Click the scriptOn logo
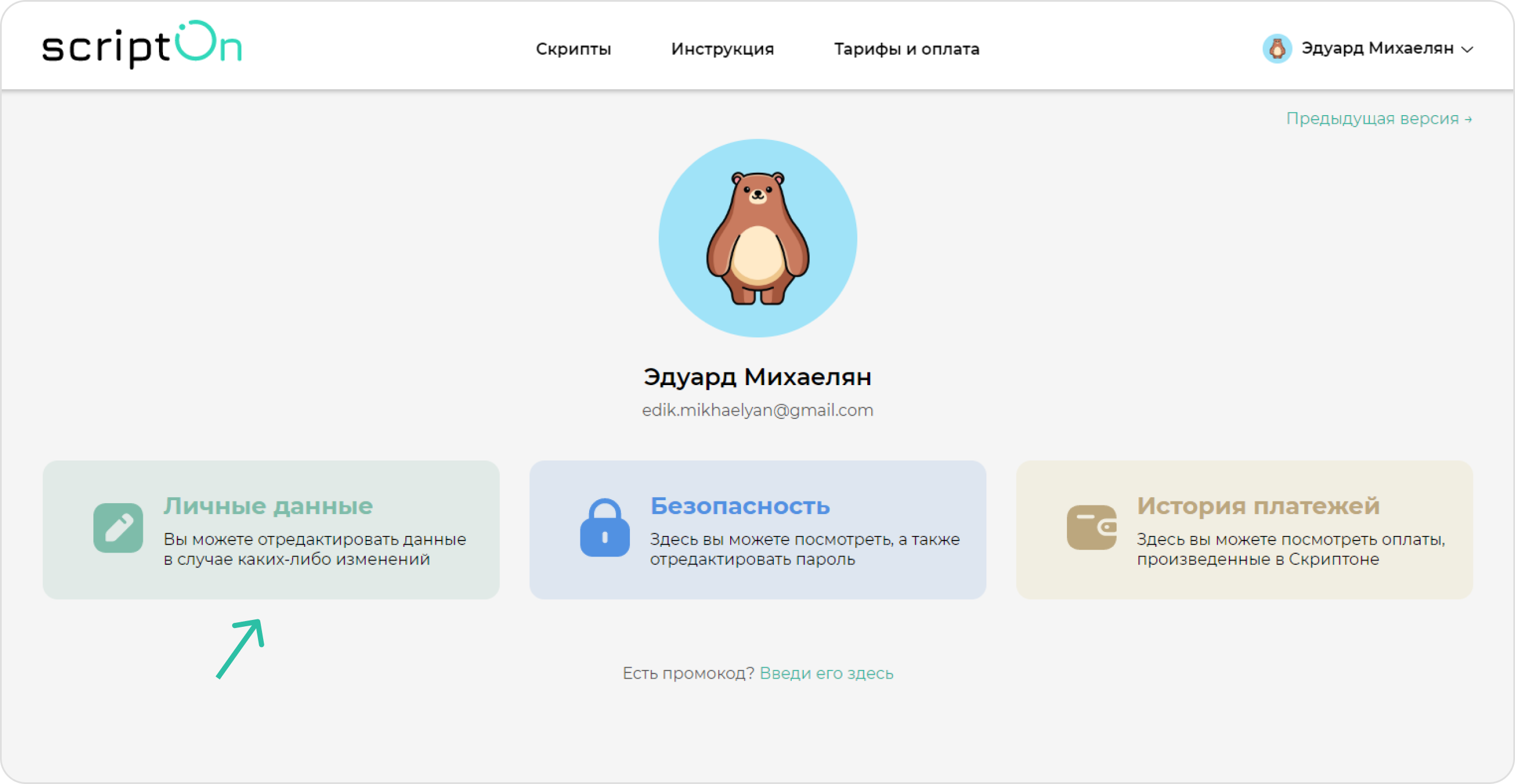Screen dimensions: 1515x784 (x=142, y=45)
